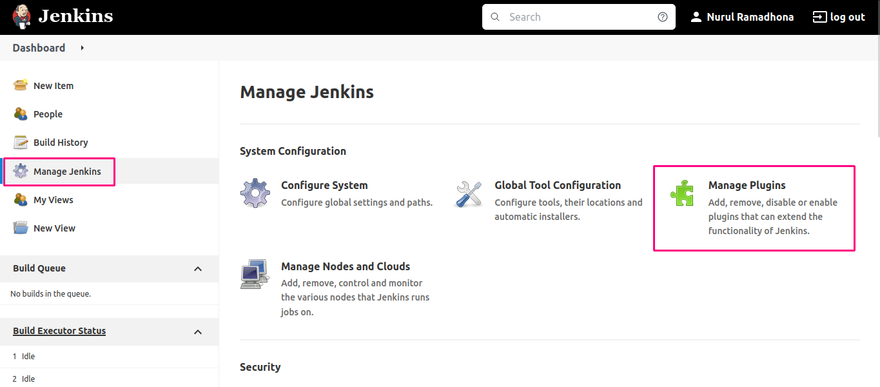Screen dimensions: 880x387
Task: Click the People icon in sidebar
Action: point(21,114)
